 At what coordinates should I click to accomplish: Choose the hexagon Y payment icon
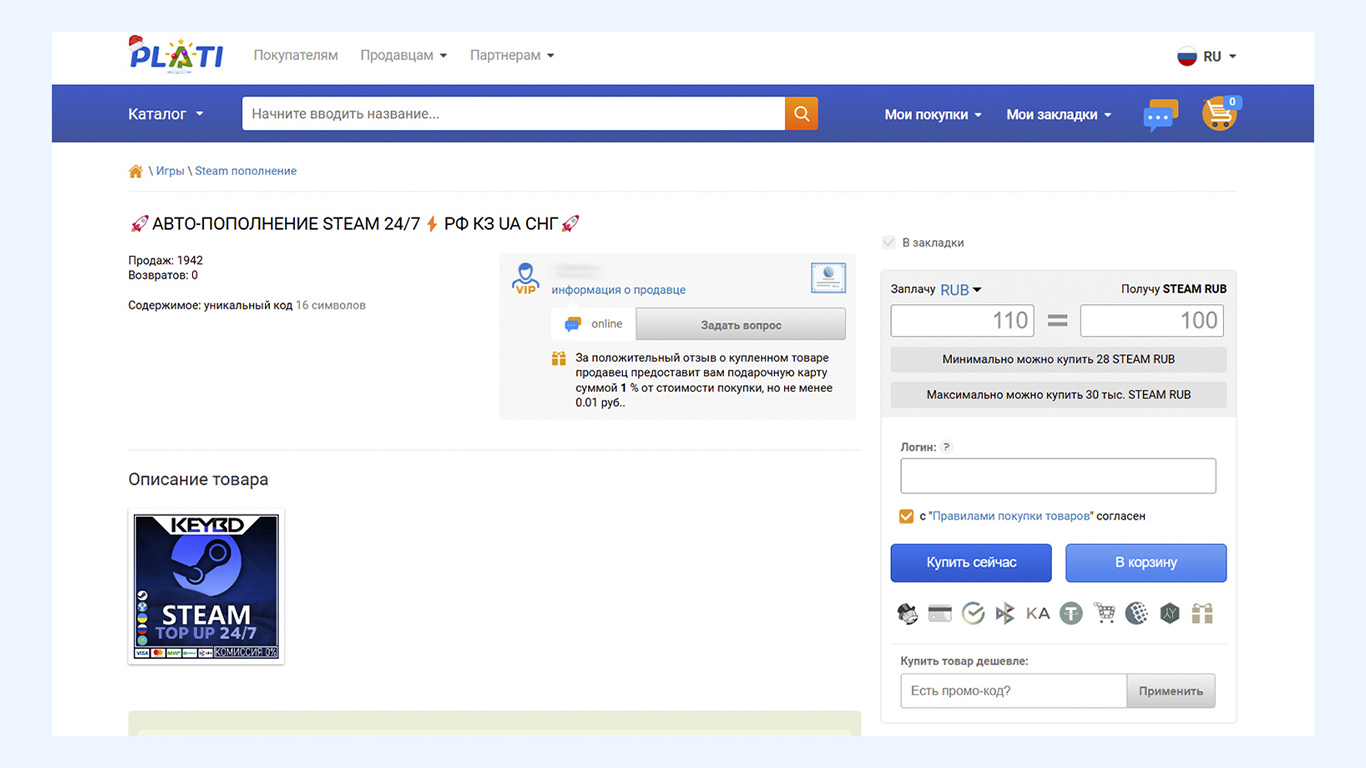(x=1170, y=613)
